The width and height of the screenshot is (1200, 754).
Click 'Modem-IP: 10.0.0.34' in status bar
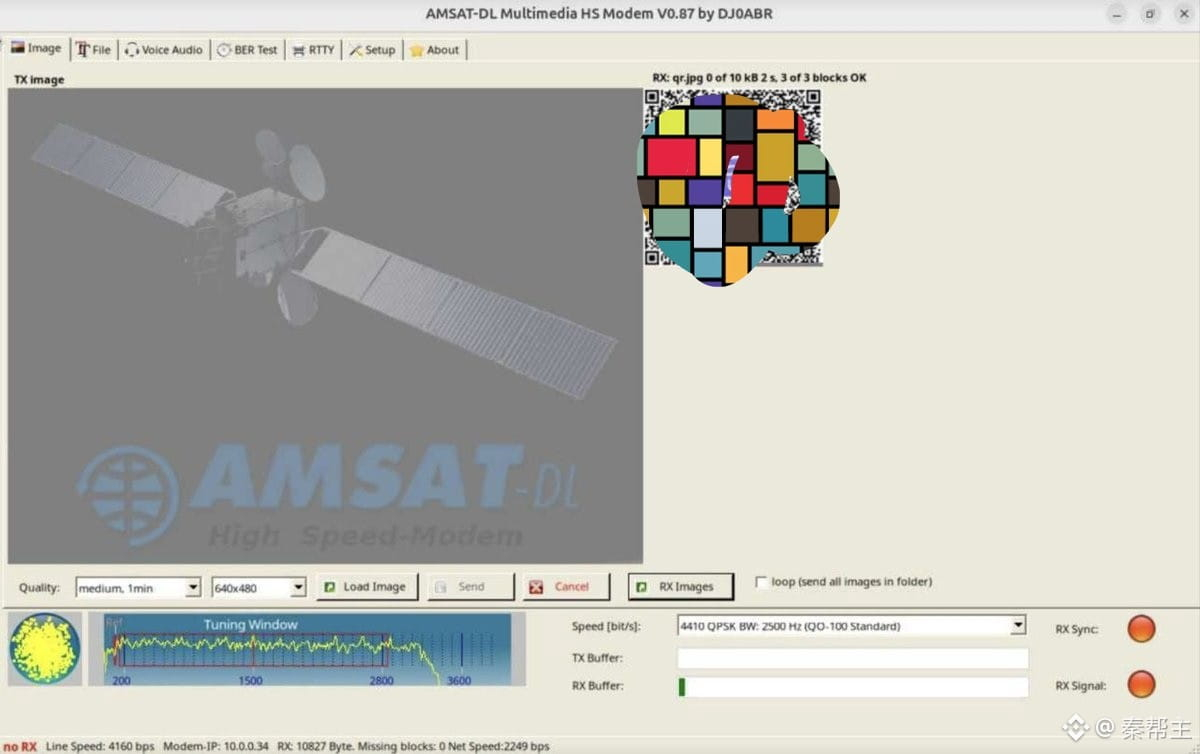[216, 746]
